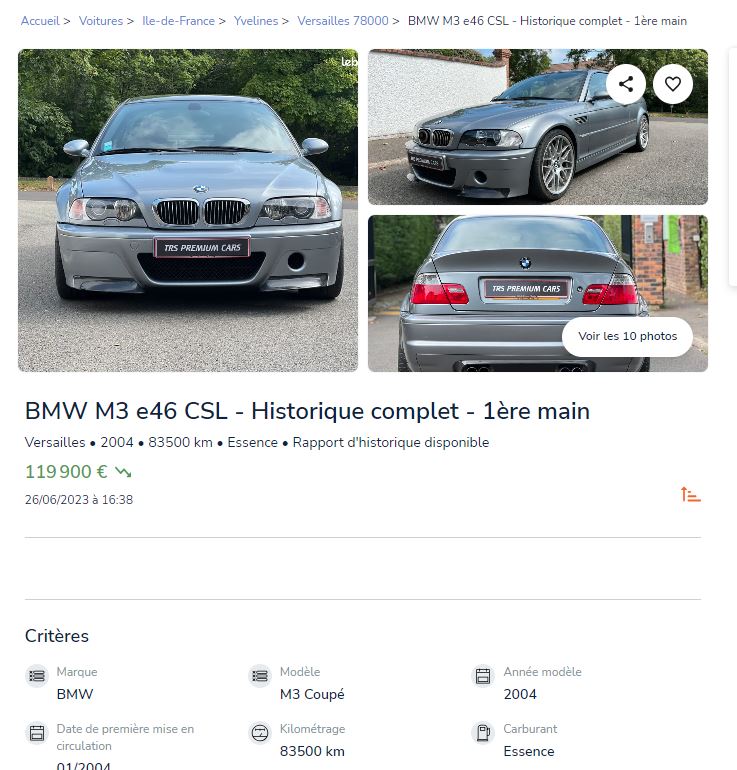Open the Accueil breadcrumb link
Image resolution: width=737 pixels, height=770 pixels.
click(40, 21)
